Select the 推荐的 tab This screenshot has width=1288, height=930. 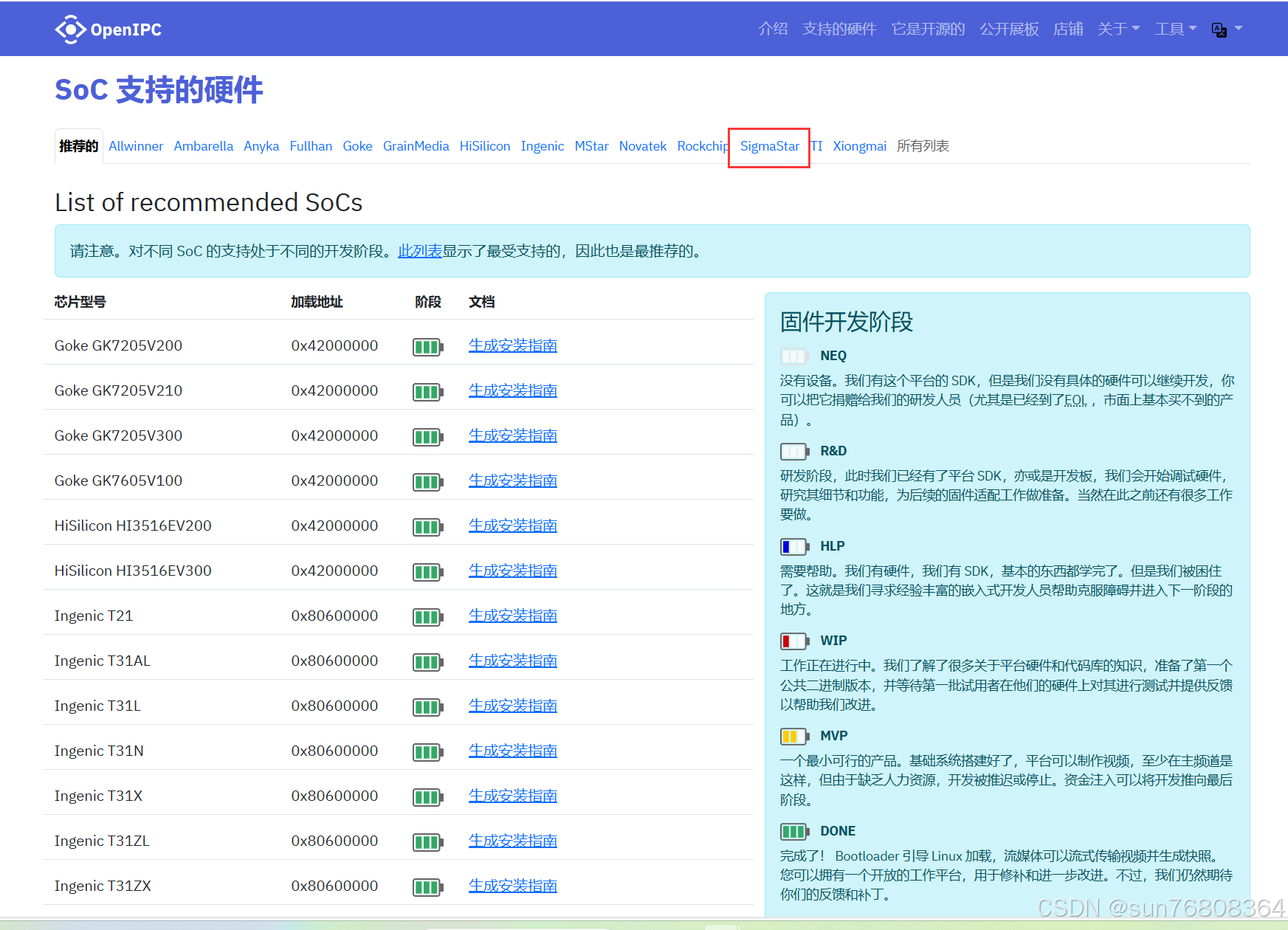point(79,146)
